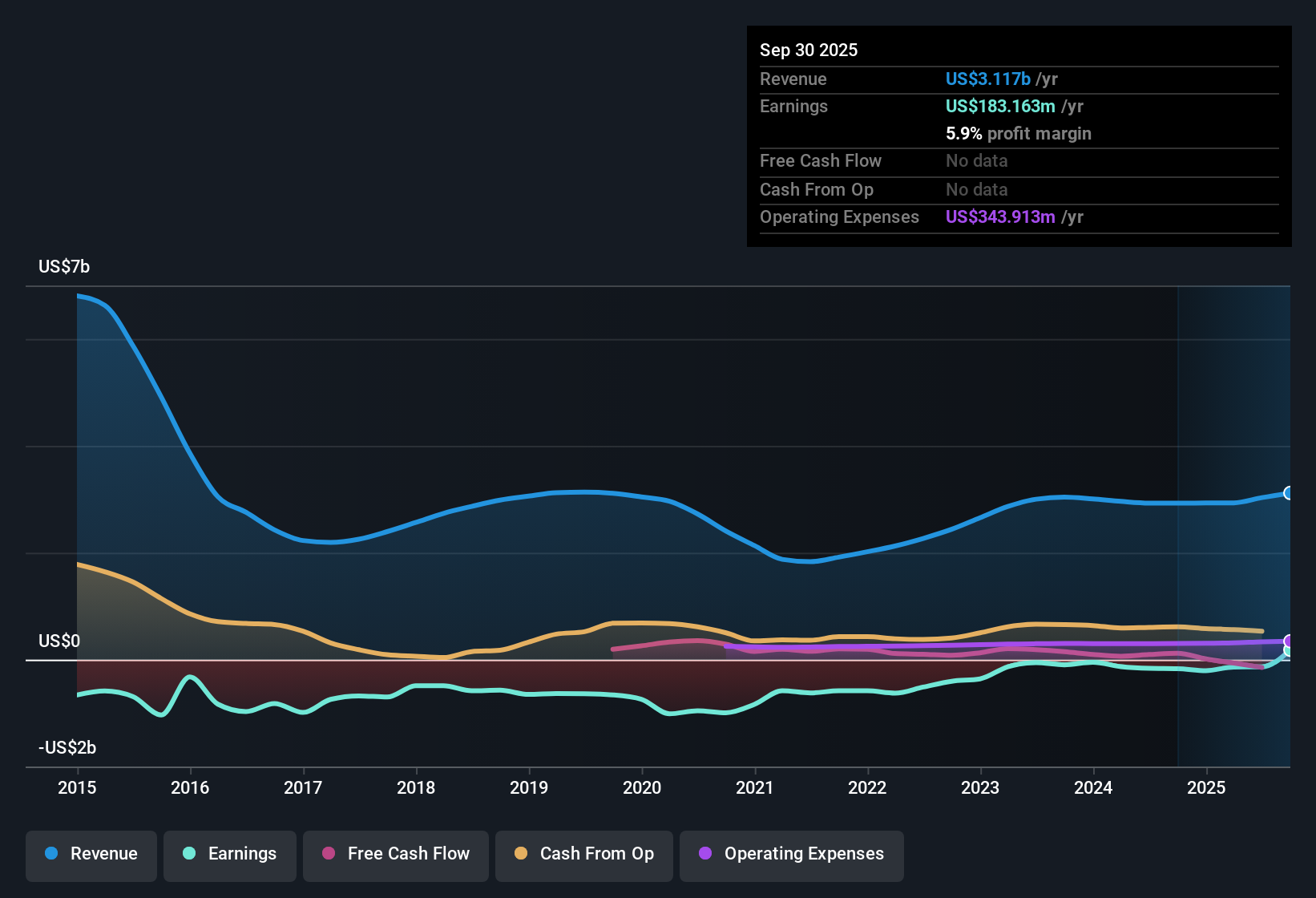Viewport: 1316px width, 898px height.
Task: Click the US$3.117b revenue value
Action: click(x=987, y=79)
